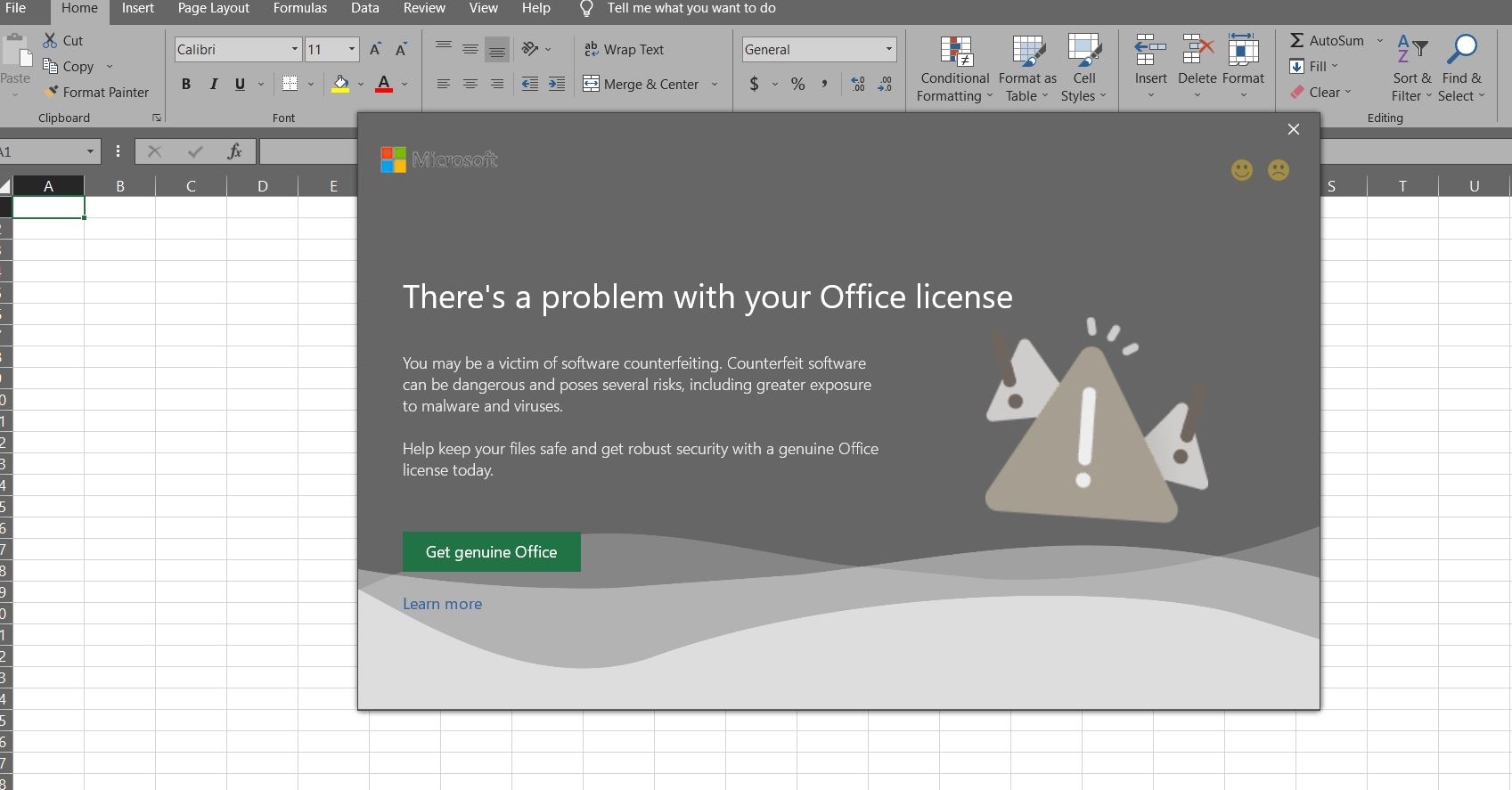This screenshot has width=1512, height=790.
Task: Open Format as Table gallery
Action: pos(1028,69)
